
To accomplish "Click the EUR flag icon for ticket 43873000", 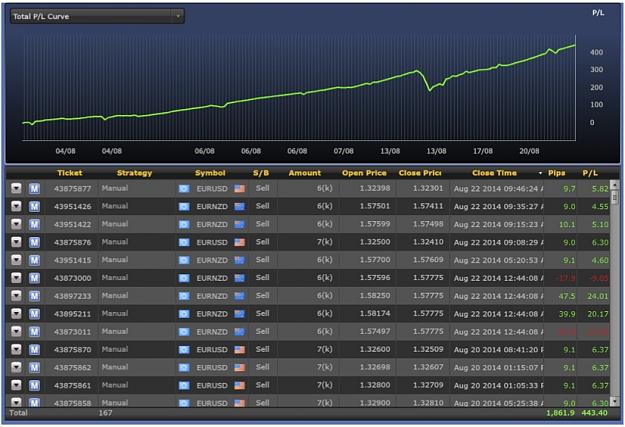I will [x=184, y=278].
